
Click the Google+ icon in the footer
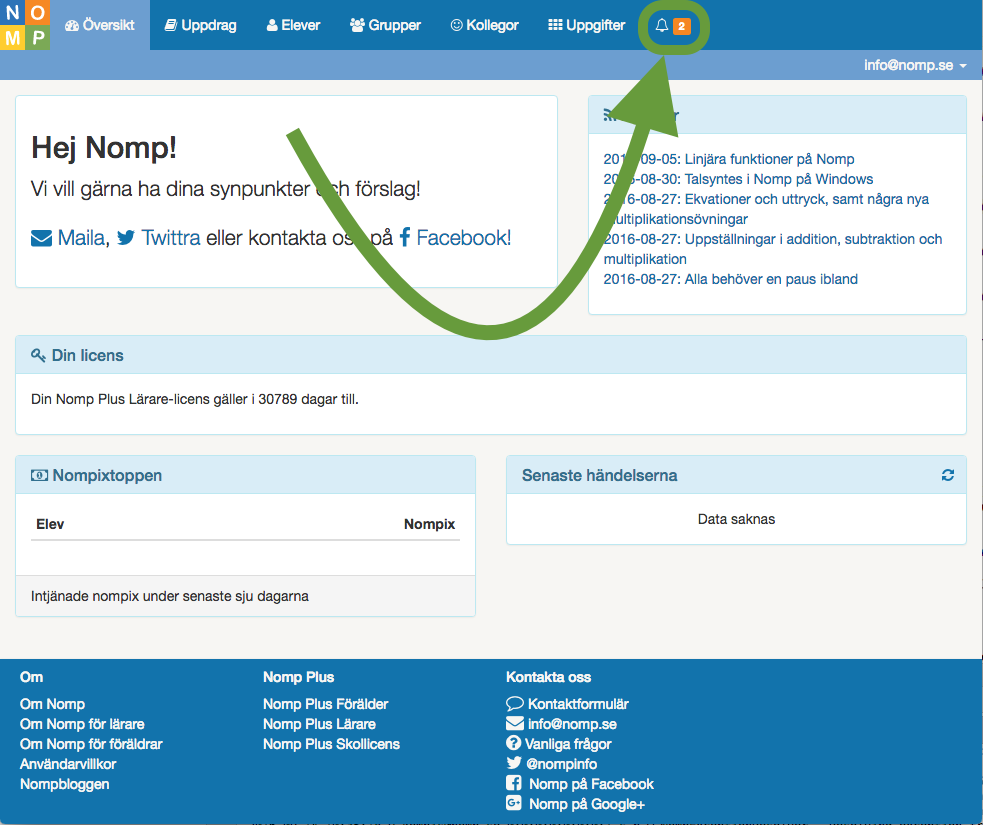(513, 803)
